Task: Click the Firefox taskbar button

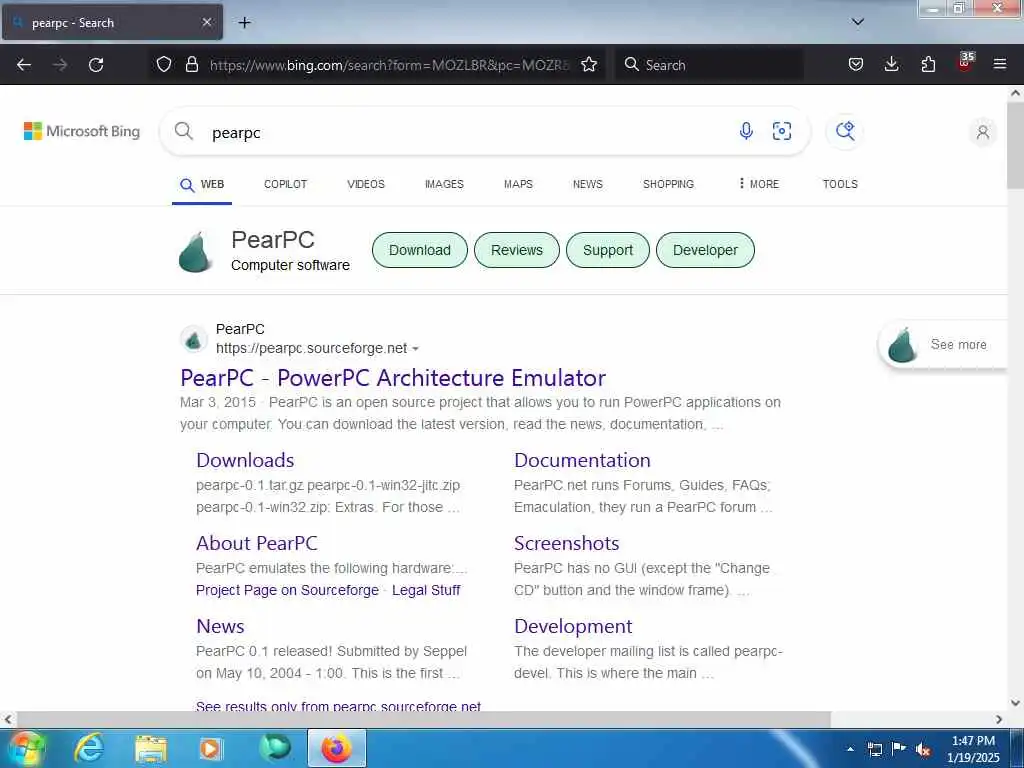Action: (336, 748)
